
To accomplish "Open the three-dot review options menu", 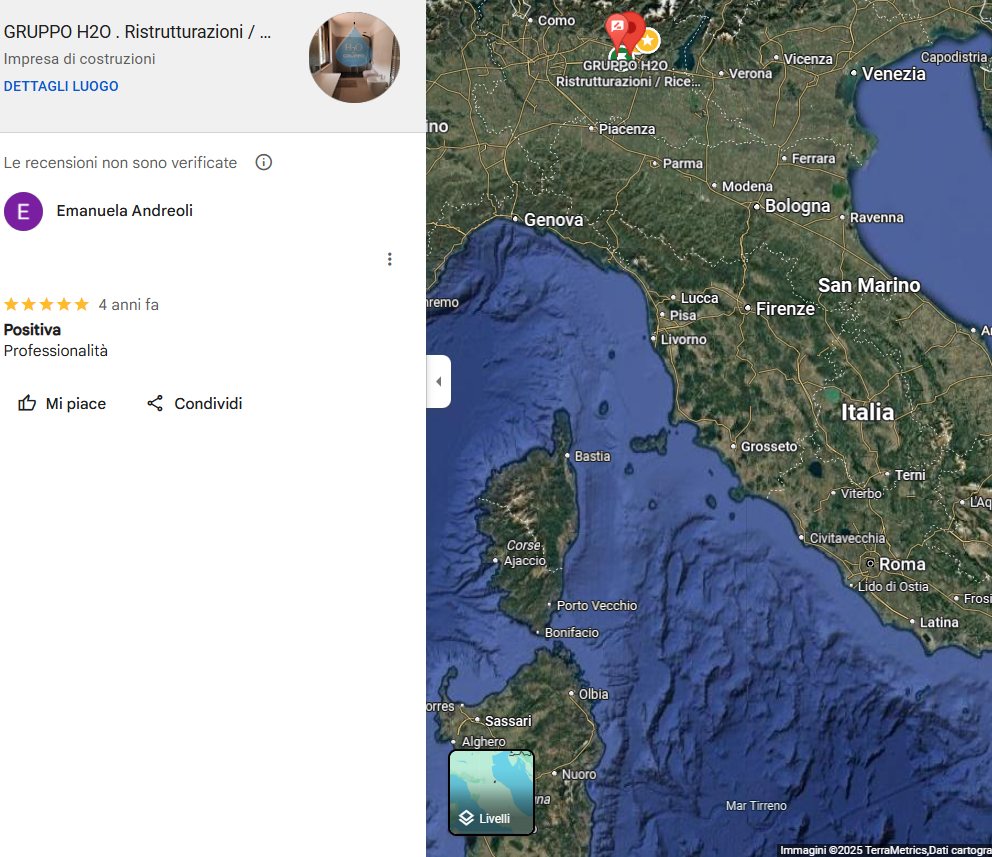I will coord(390,259).
